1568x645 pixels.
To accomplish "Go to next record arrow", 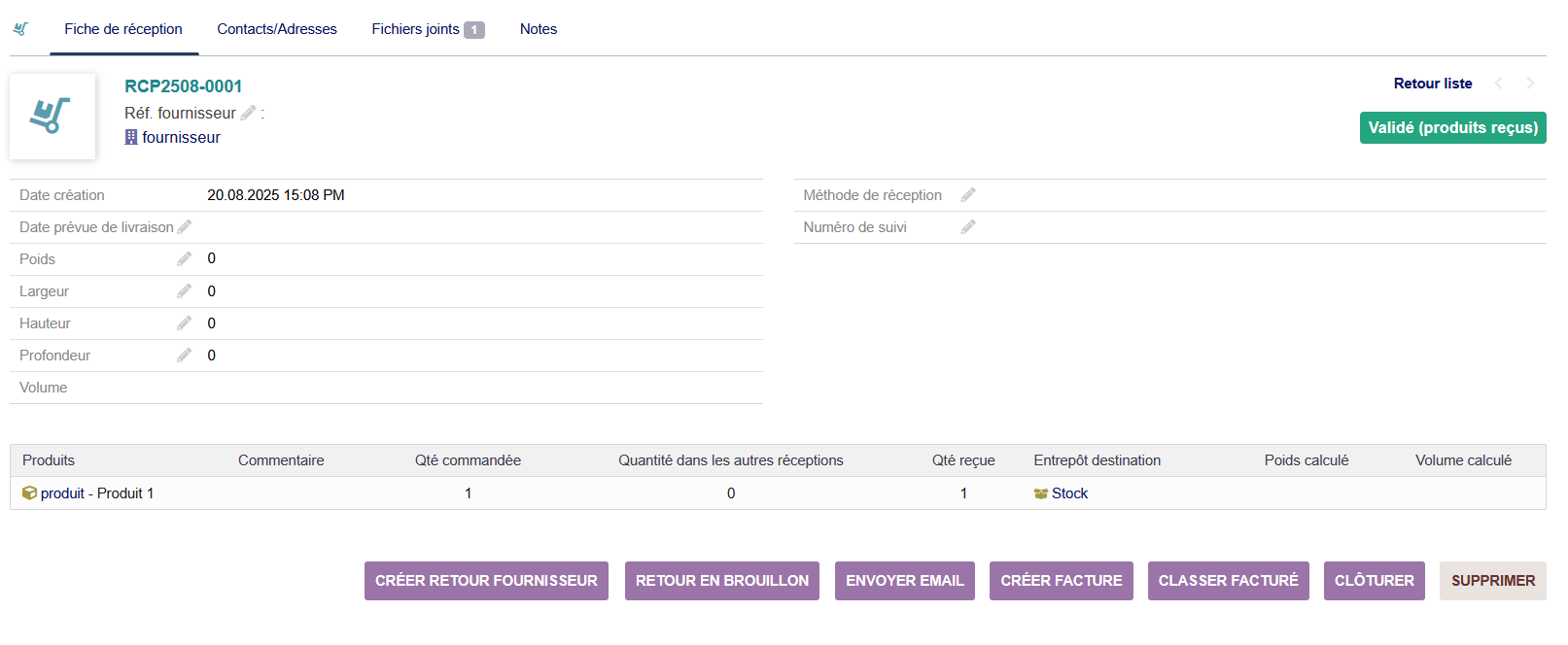I will click(x=1530, y=84).
